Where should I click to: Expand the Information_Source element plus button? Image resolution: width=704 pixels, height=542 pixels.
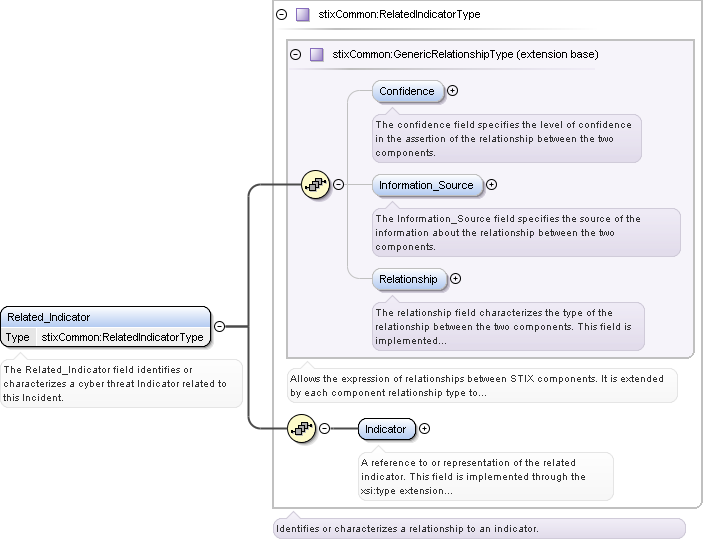point(491,185)
